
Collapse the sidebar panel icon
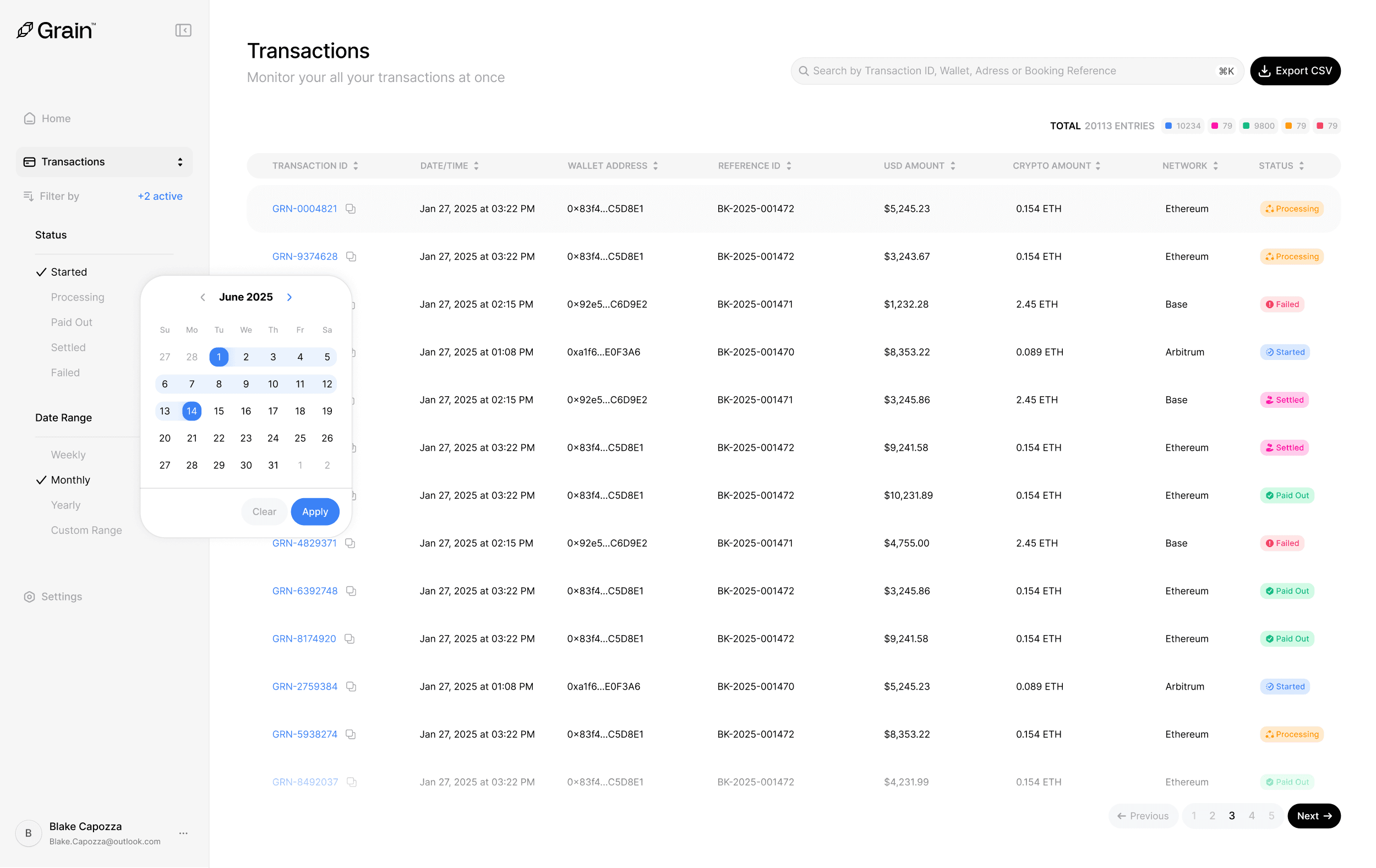[x=183, y=30]
